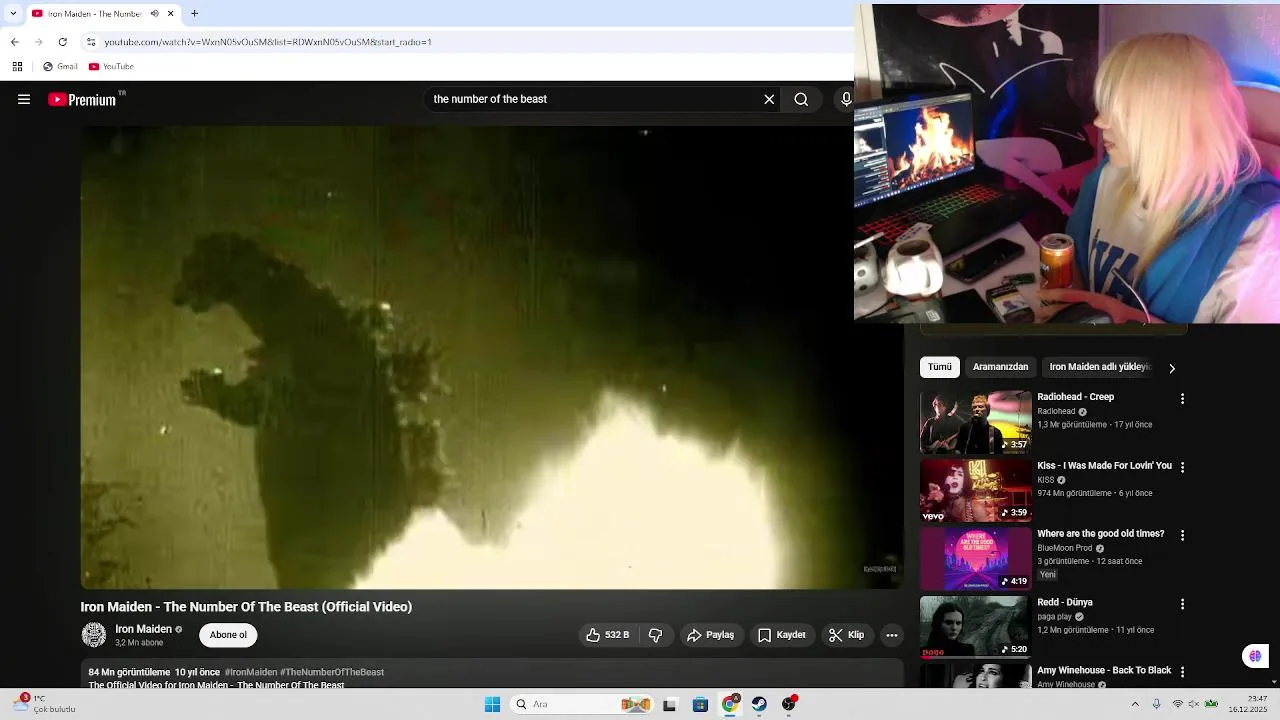Viewport: 1280px width, 720px height.
Task: Mute the tab using its speaker icon
Action: pyautogui.click(x=155, y=14)
